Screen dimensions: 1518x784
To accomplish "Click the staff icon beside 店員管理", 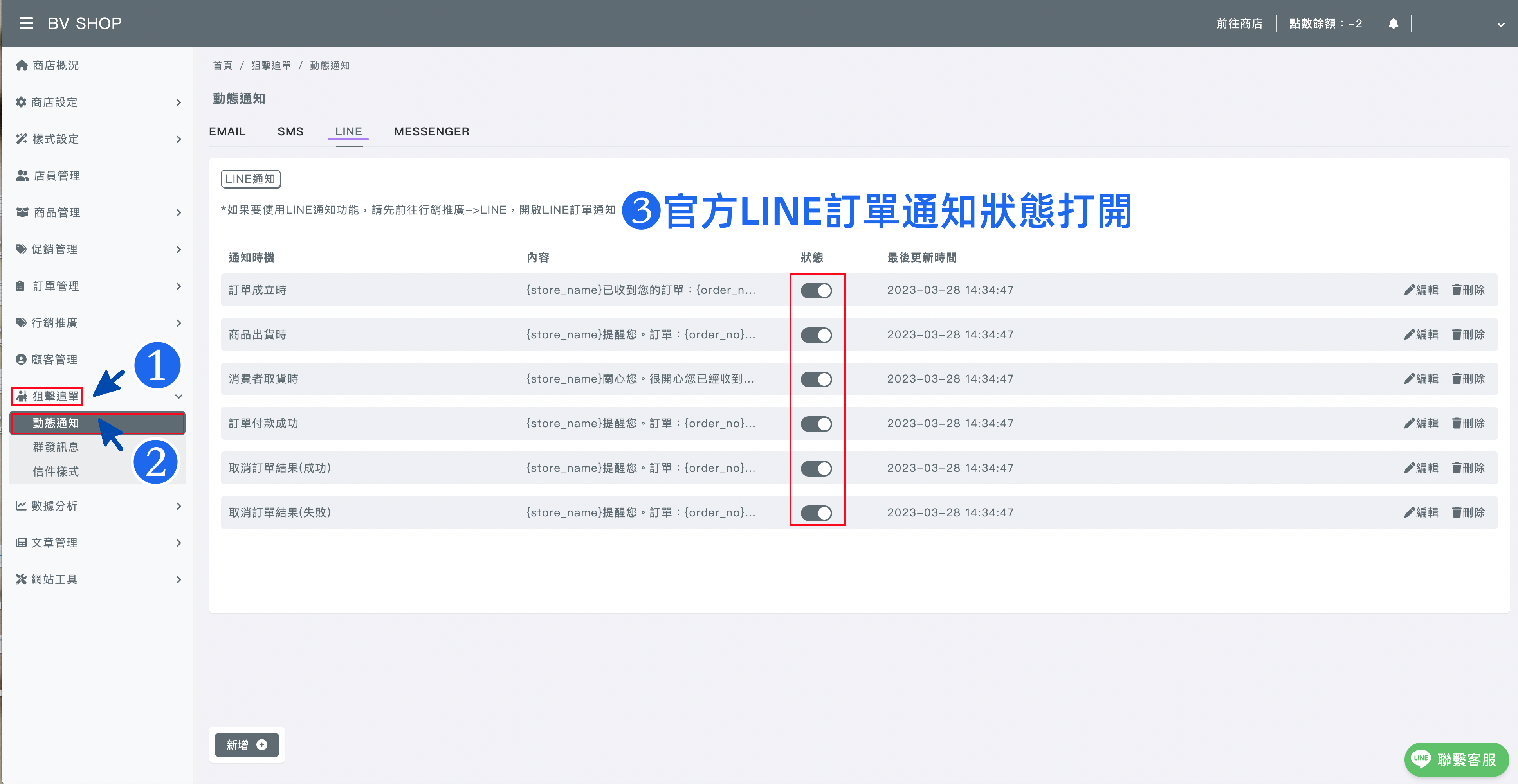I will (22, 176).
